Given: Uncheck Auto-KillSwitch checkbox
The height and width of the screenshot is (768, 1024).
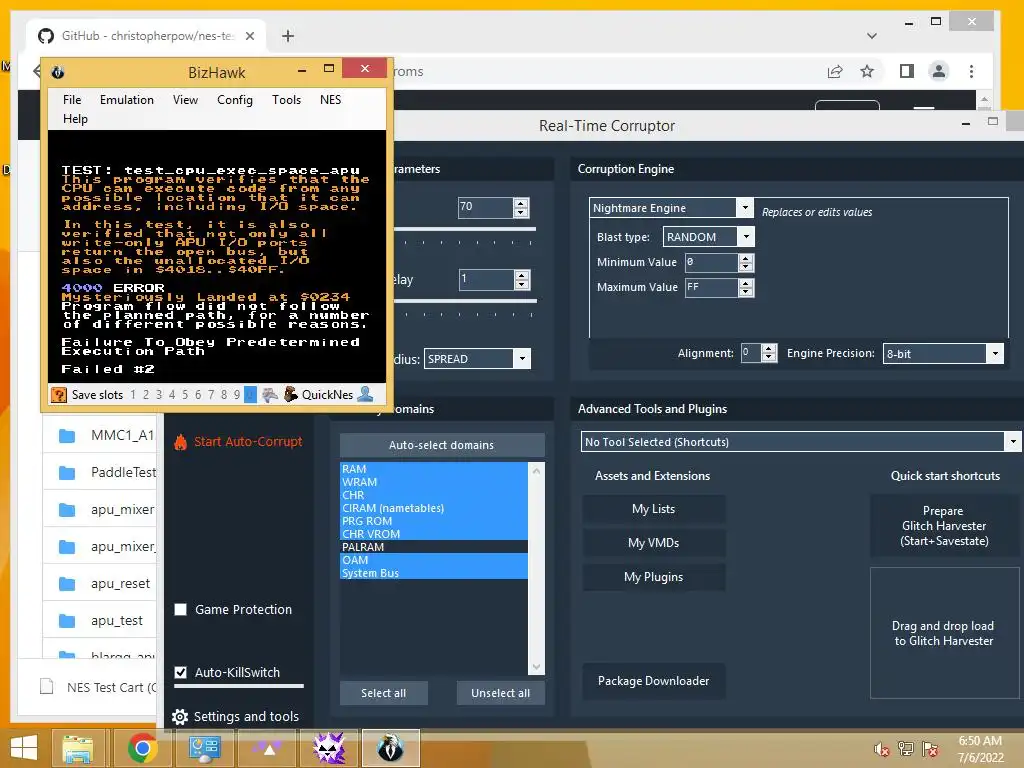Looking at the screenshot, I should (x=180, y=673).
